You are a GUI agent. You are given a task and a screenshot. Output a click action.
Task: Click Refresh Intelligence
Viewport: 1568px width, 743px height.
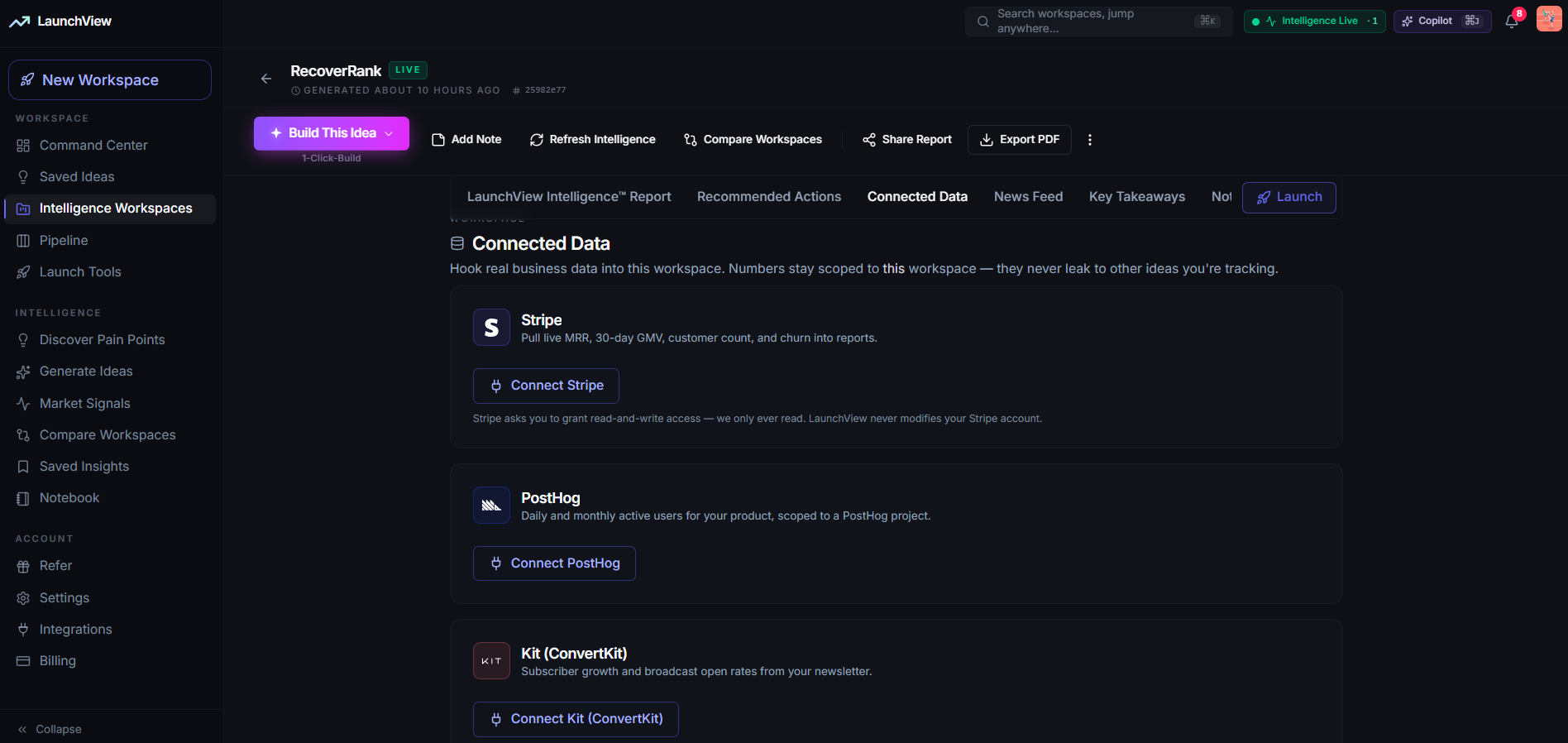pos(593,140)
